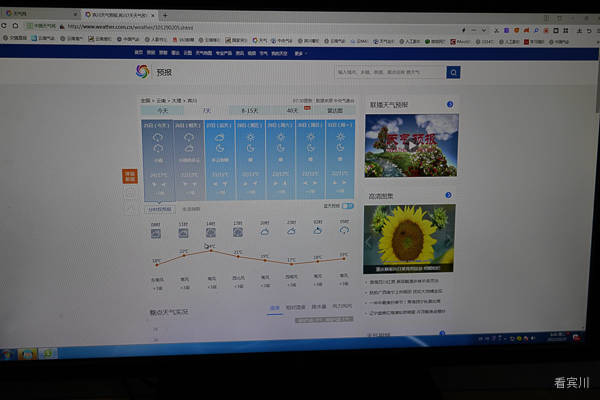Open 首页 in the blue navigation bar
Viewport: 600px width, 400px height.
139,52
